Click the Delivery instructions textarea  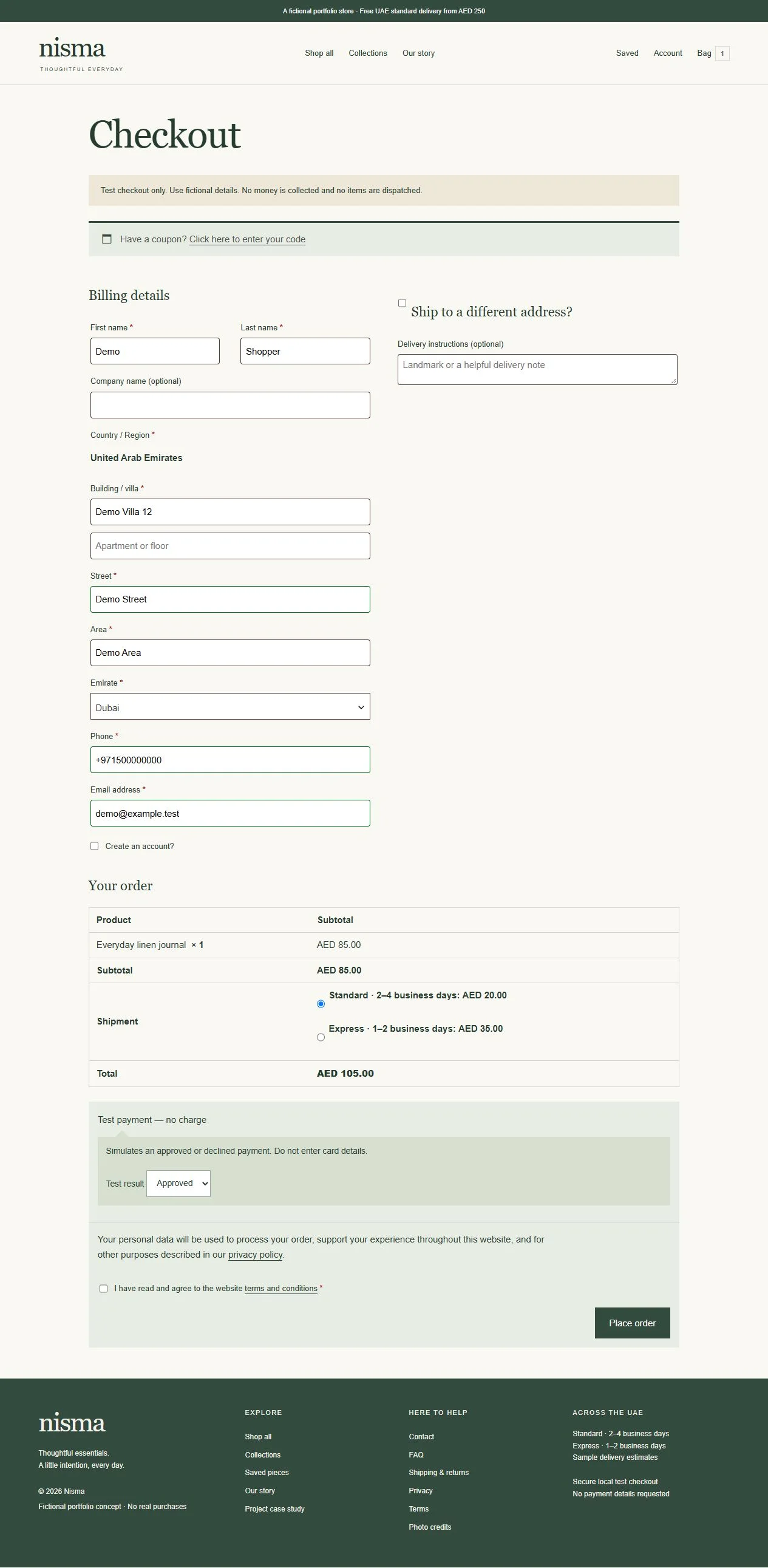[537, 369]
